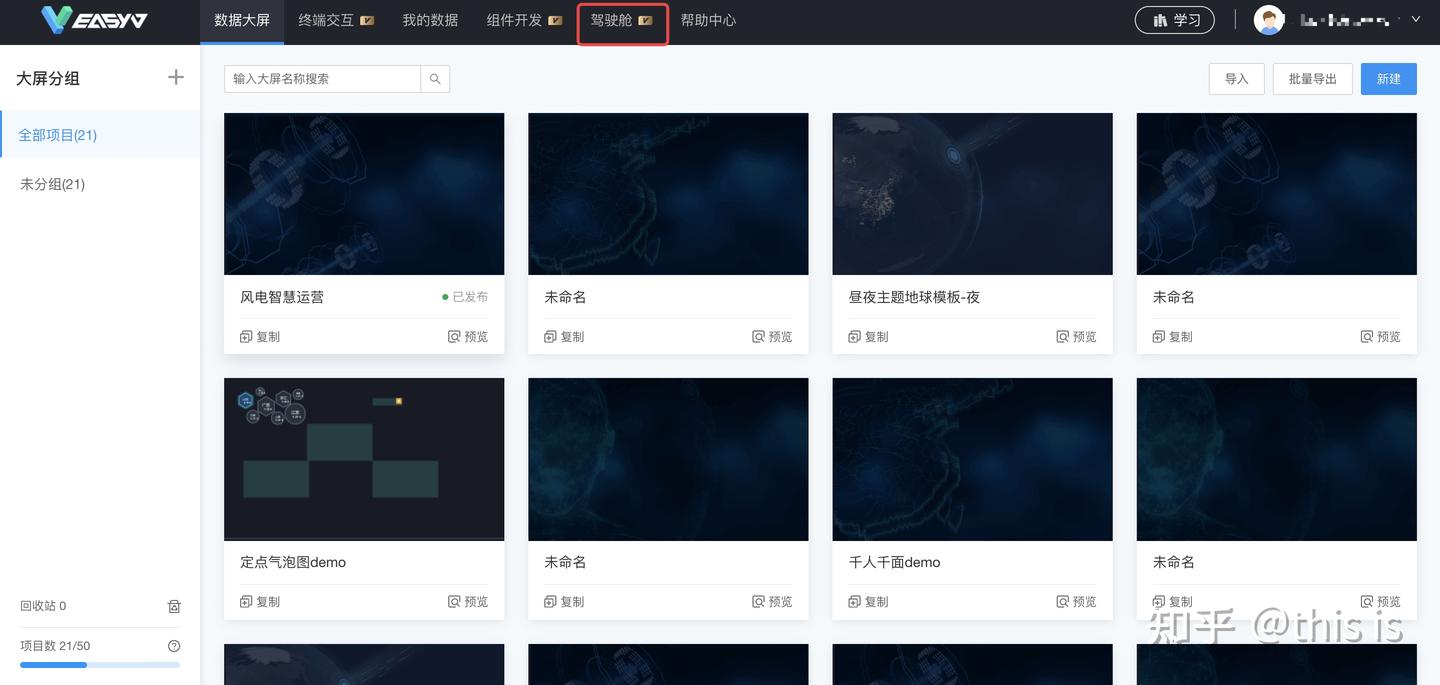Open the 终端交互 dropdown menu
Image resolution: width=1440 pixels, height=685 pixels.
pos(327,19)
